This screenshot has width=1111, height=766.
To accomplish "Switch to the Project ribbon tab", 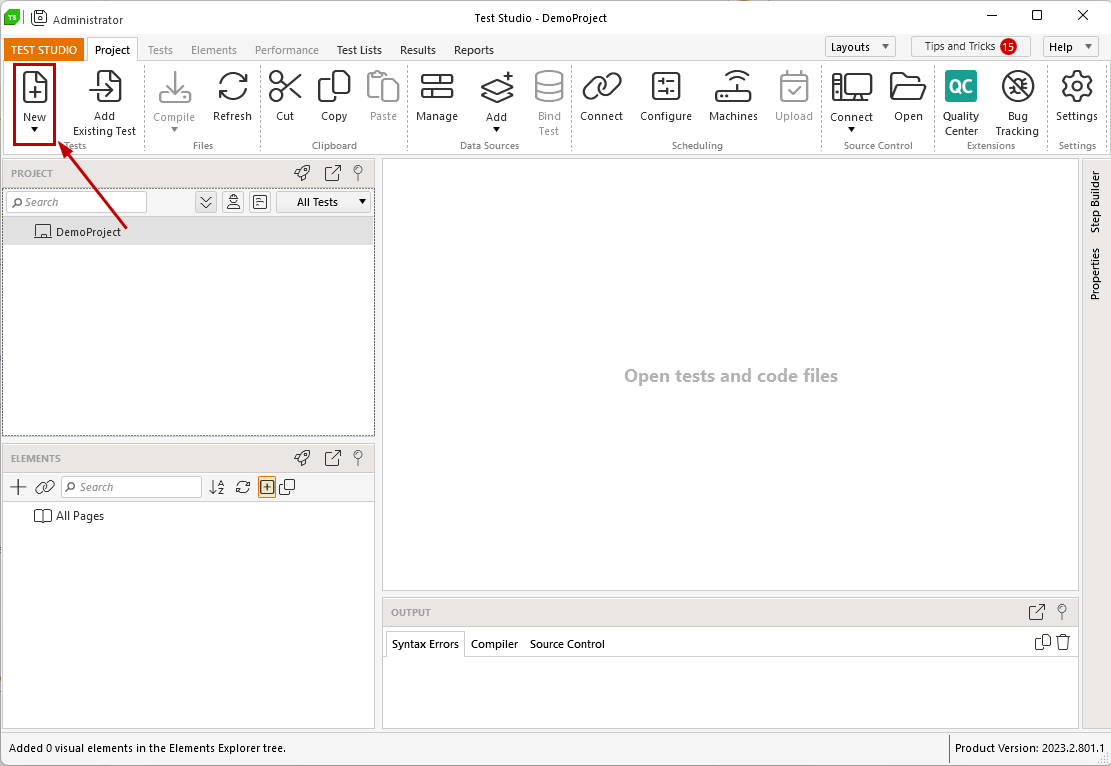I will tap(113, 50).
